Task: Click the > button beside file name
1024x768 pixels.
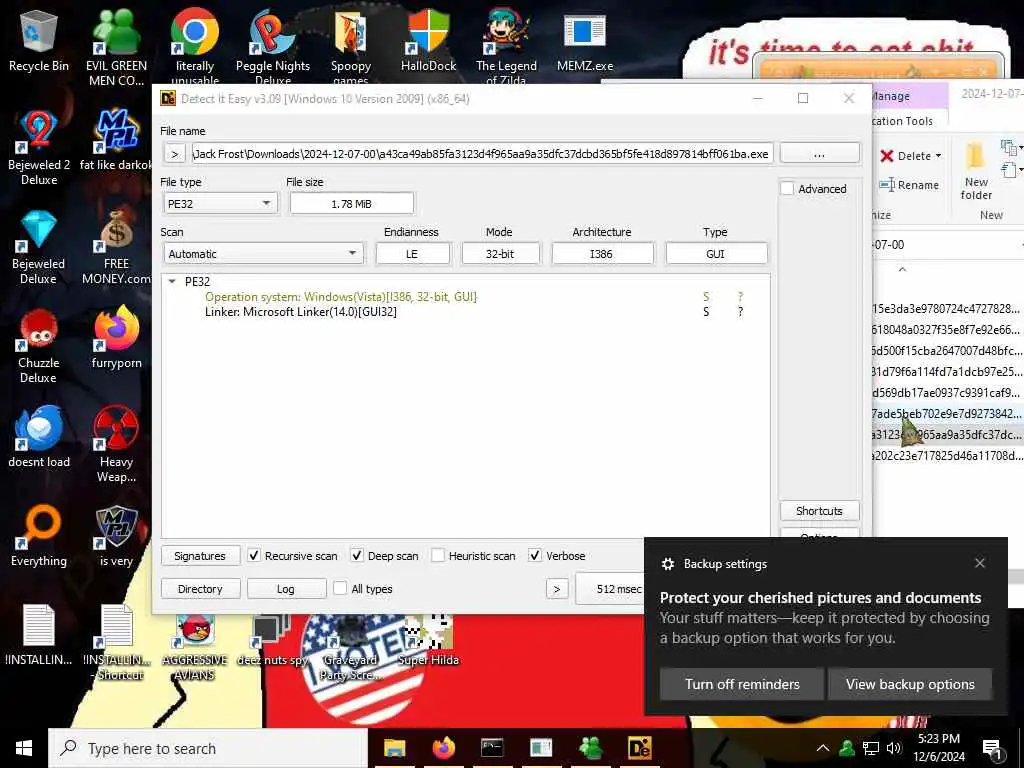Action: click(x=174, y=154)
